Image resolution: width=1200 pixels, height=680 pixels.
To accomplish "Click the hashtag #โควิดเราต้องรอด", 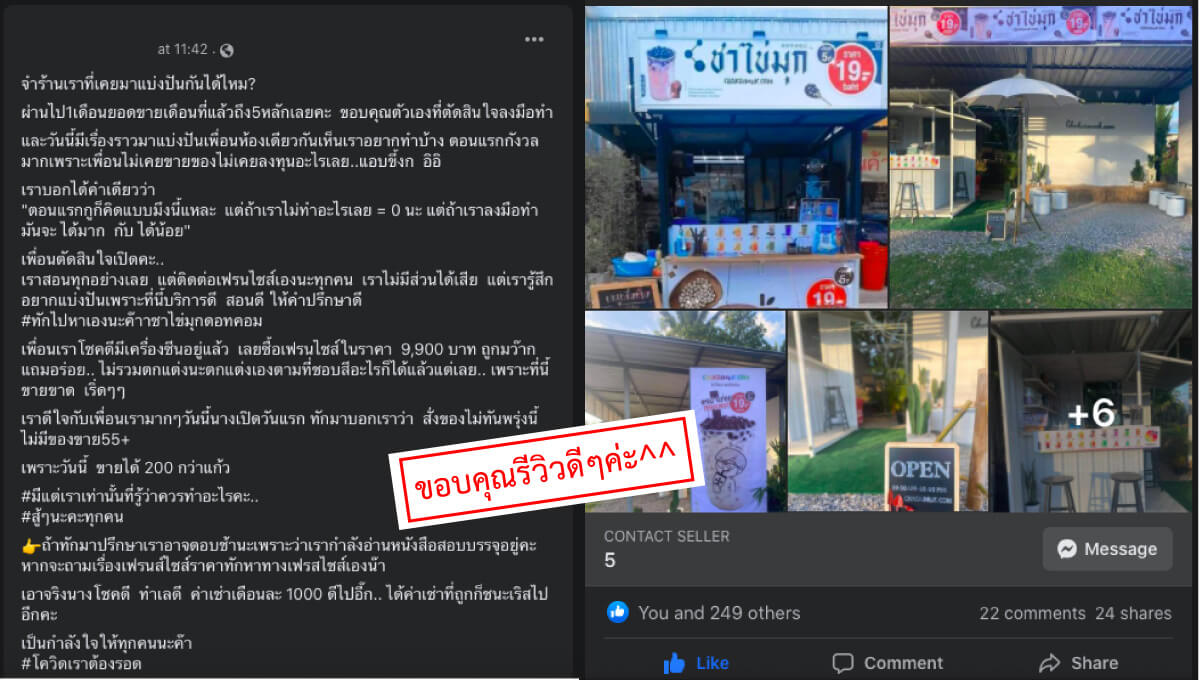I will (x=81, y=663).
